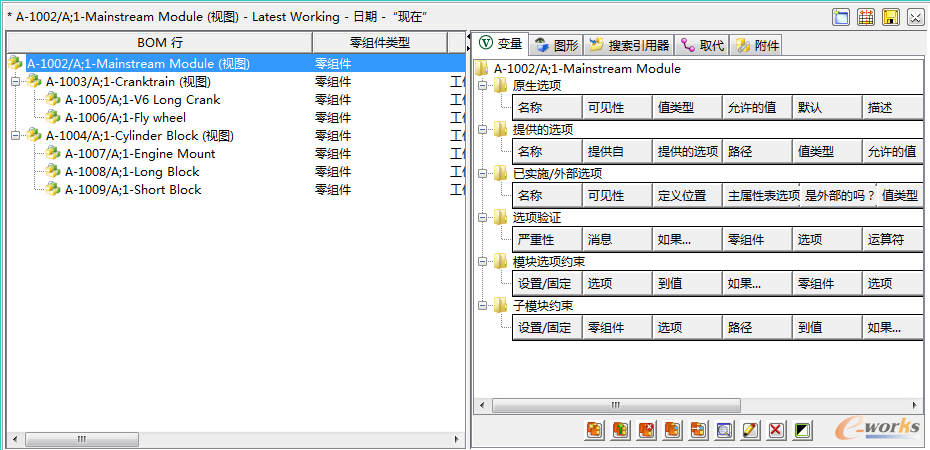This screenshot has height=450, width=930.
Task: Click the green up-arrow icon in bottom toolbar
Action: point(620,430)
